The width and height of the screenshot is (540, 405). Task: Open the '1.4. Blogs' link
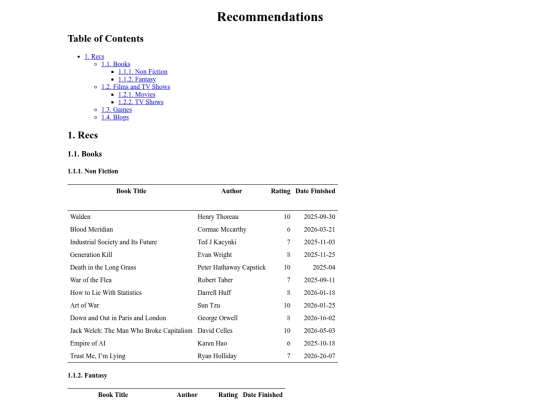pyautogui.click(x=115, y=117)
